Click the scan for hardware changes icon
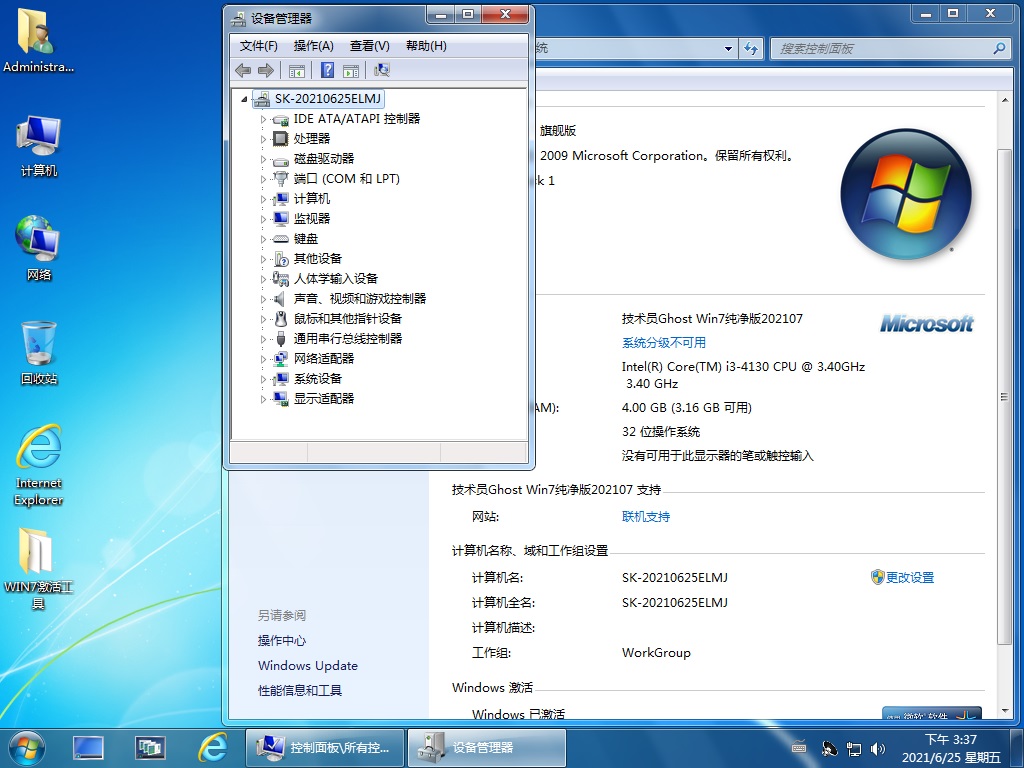Image resolution: width=1024 pixels, height=768 pixels. coord(381,70)
